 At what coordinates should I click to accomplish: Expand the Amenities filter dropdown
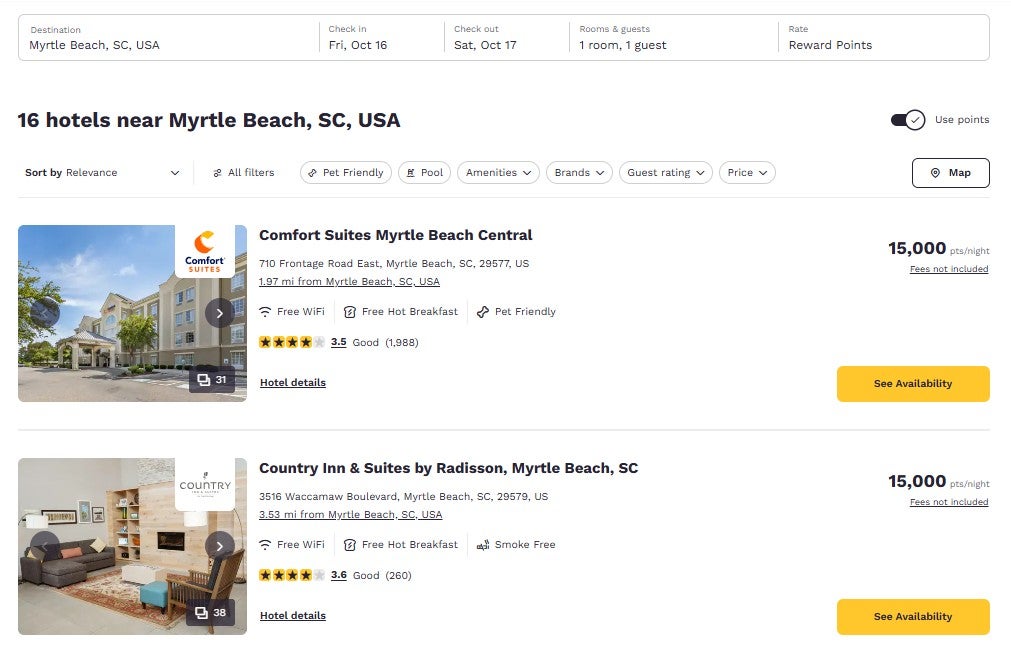498,173
